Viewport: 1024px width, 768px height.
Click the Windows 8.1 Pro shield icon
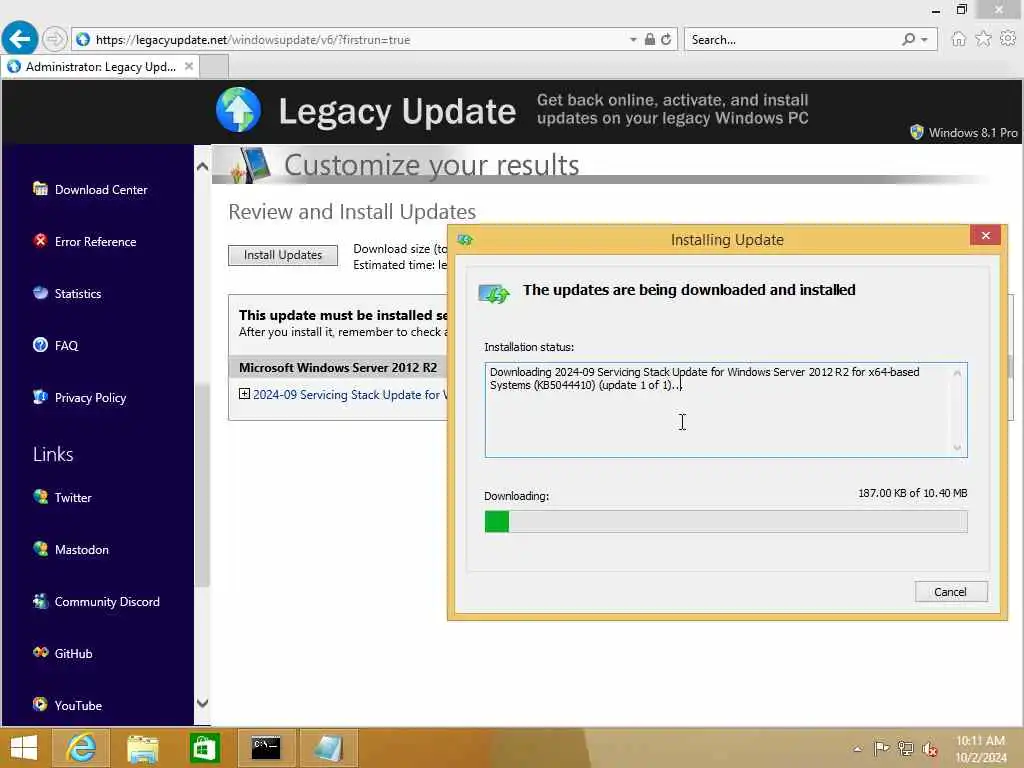tap(917, 132)
